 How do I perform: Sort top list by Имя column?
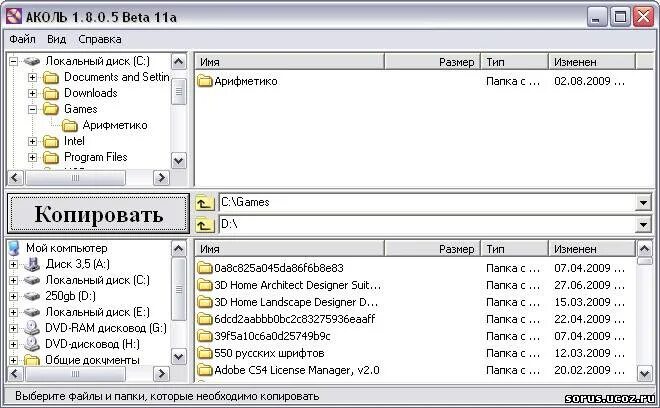click(290, 62)
